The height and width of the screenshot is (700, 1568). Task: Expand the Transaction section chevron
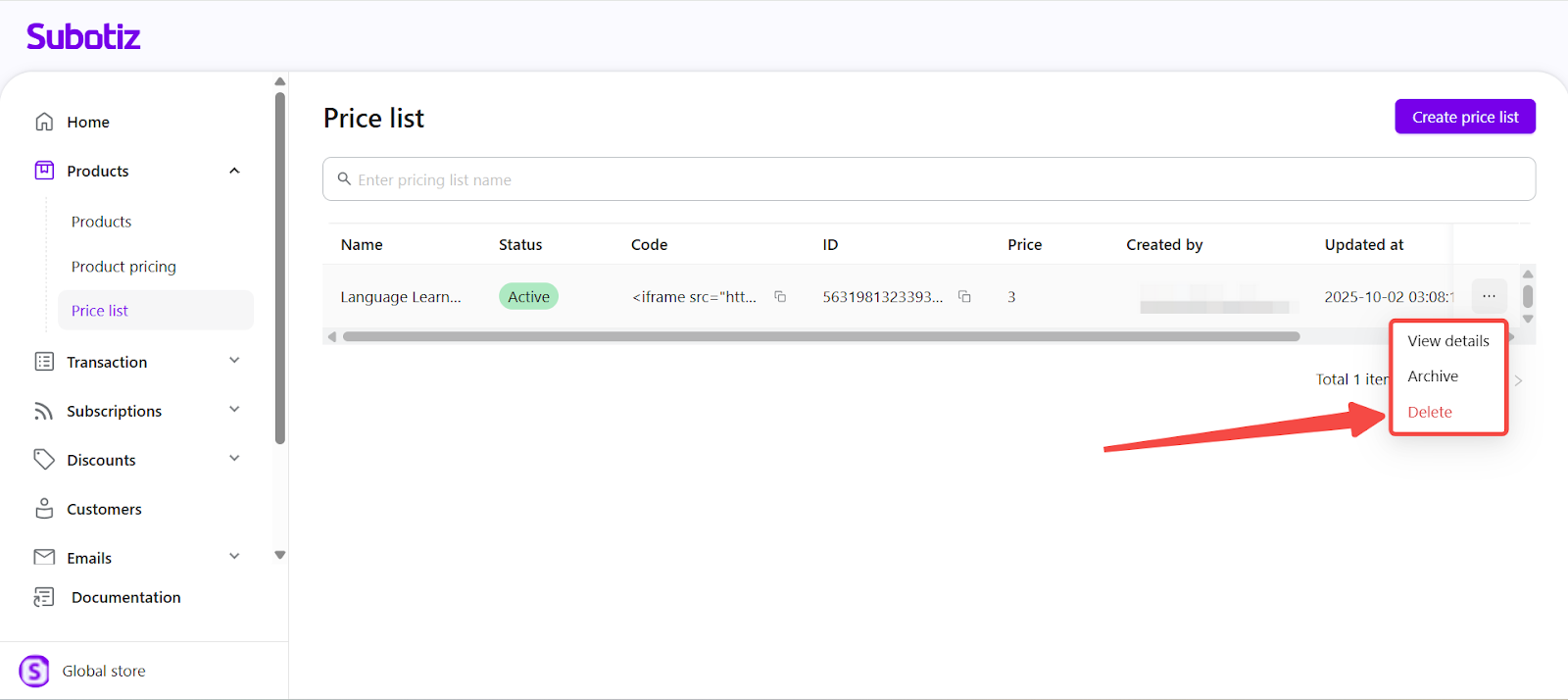[x=234, y=361]
